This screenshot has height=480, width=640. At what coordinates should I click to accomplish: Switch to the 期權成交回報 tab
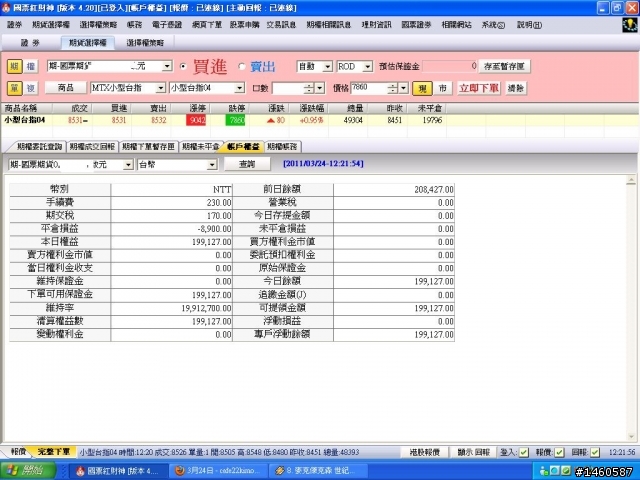[92, 147]
